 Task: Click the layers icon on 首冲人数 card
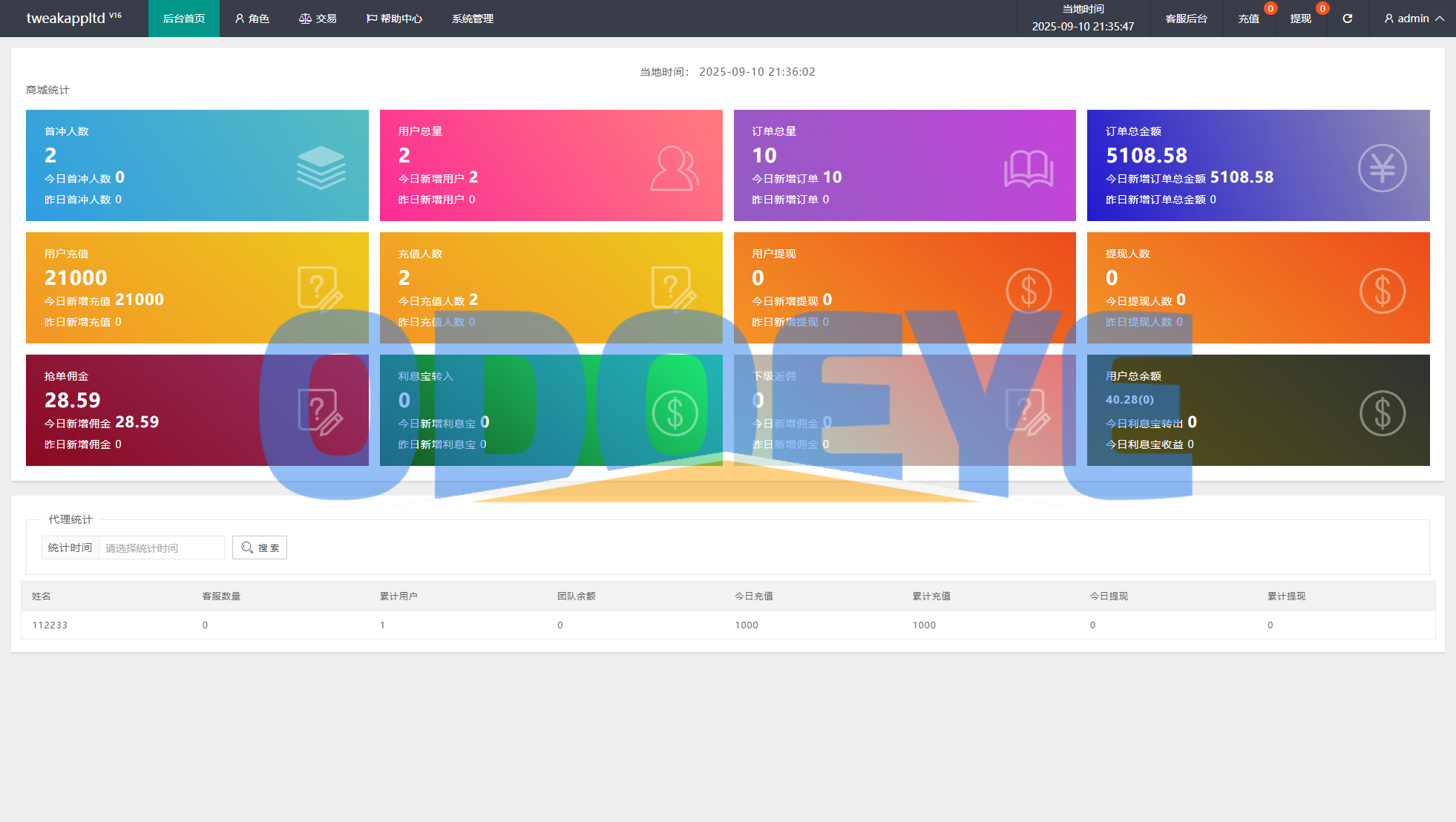point(321,168)
